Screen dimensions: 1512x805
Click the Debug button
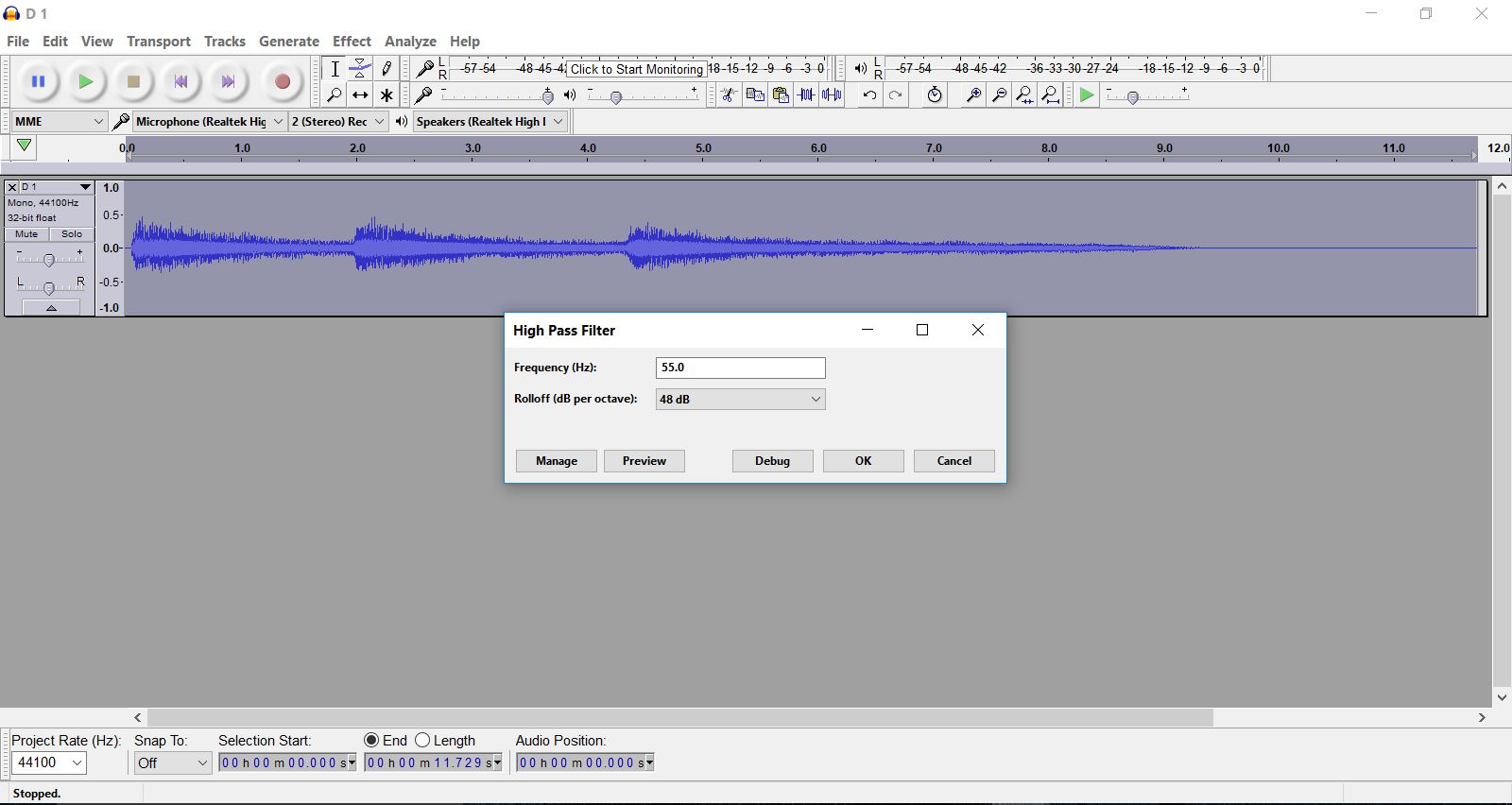point(772,461)
